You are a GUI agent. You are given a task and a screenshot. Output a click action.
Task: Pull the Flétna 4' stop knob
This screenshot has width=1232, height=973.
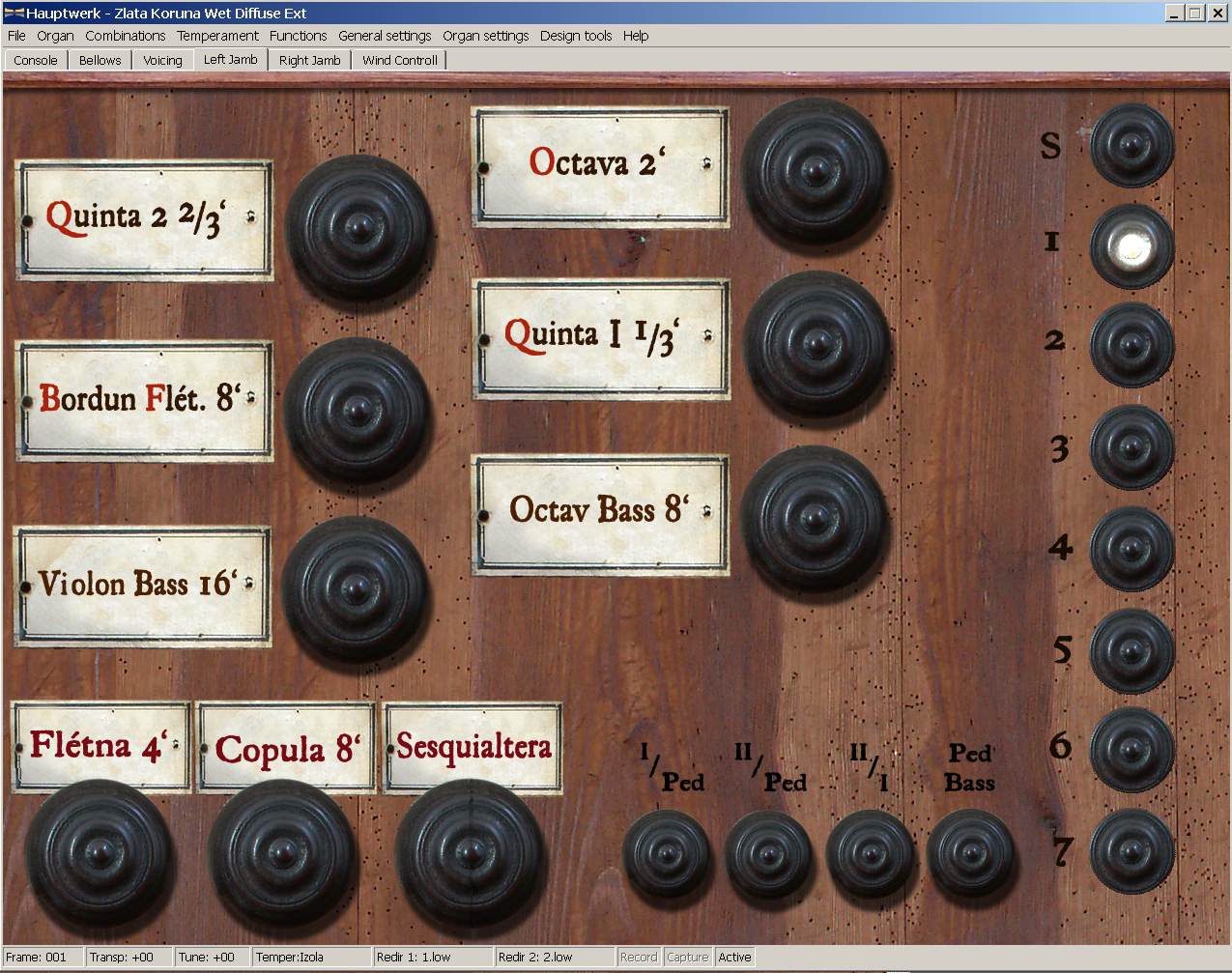[x=98, y=853]
